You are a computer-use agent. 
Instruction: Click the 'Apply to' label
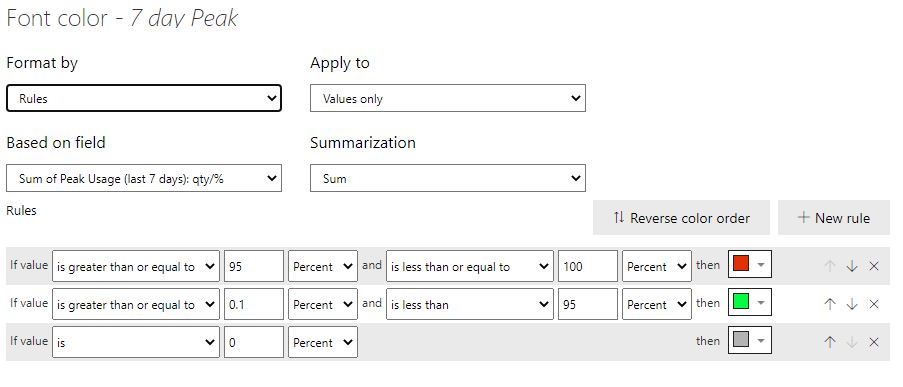[340, 63]
